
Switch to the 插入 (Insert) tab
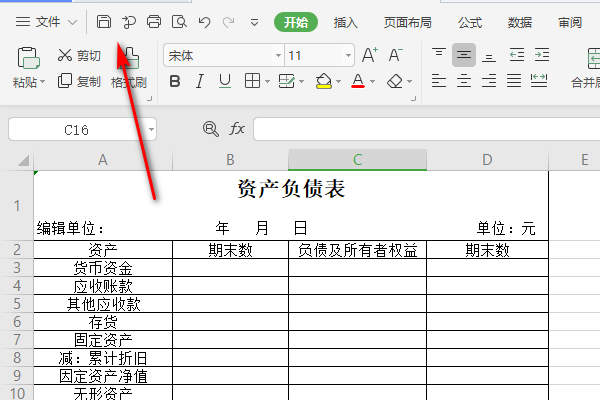(x=345, y=22)
